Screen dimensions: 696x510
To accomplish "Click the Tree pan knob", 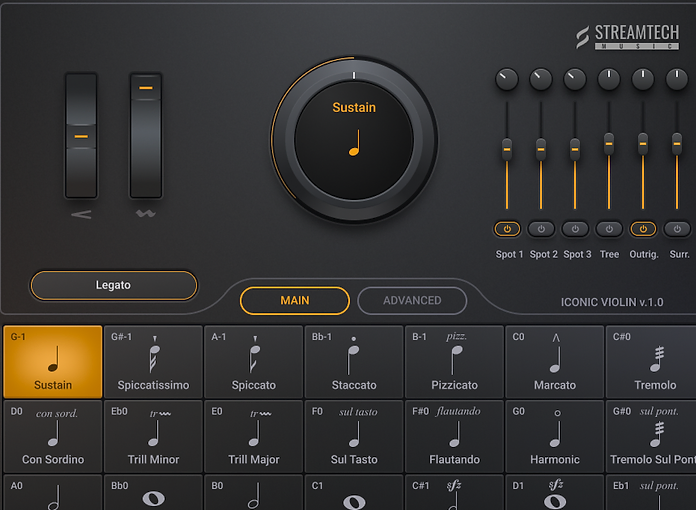I will (609, 79).
